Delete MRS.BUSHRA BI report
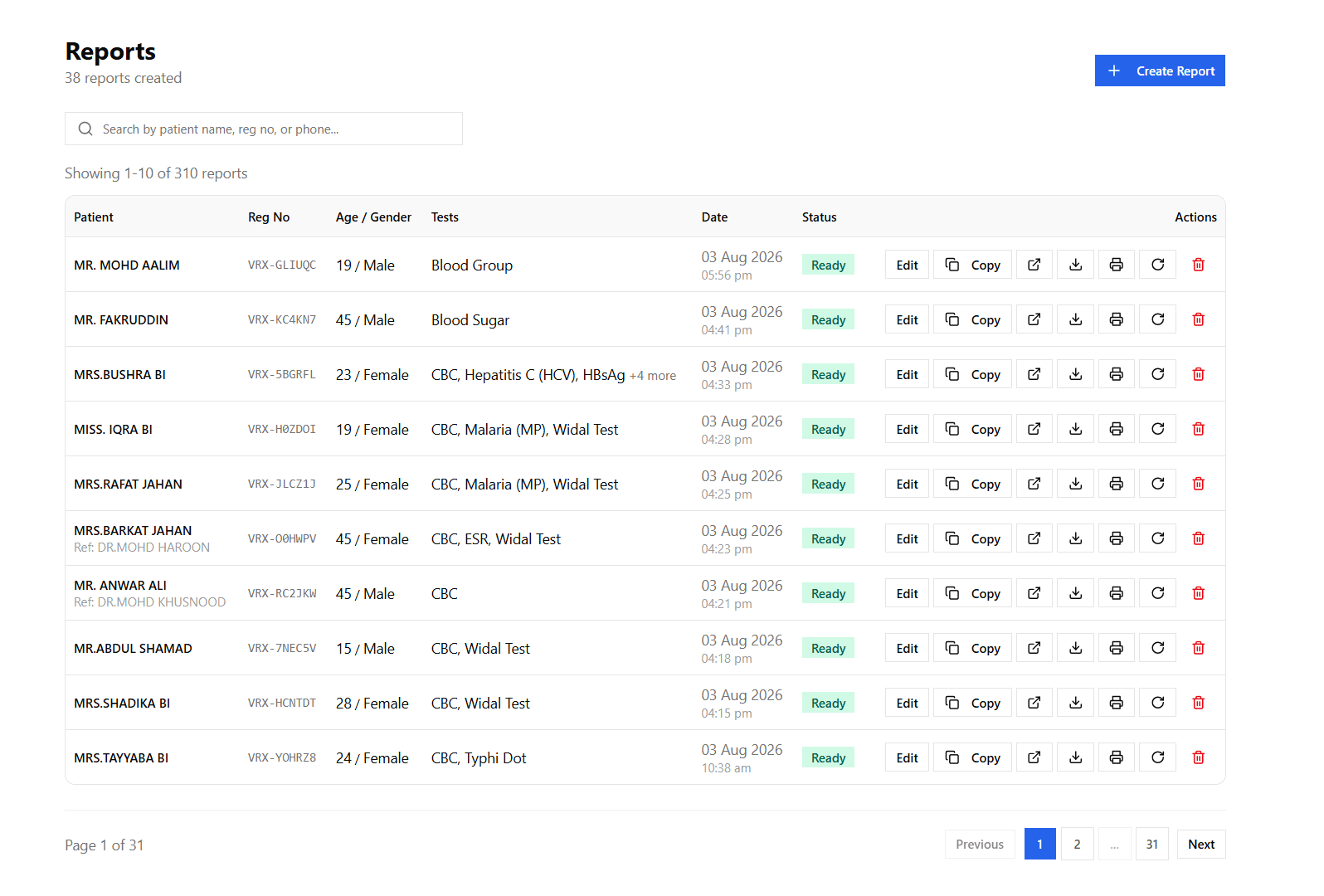The height and width of the screenshot is (896, 1324). click(x=1199, y=374)
